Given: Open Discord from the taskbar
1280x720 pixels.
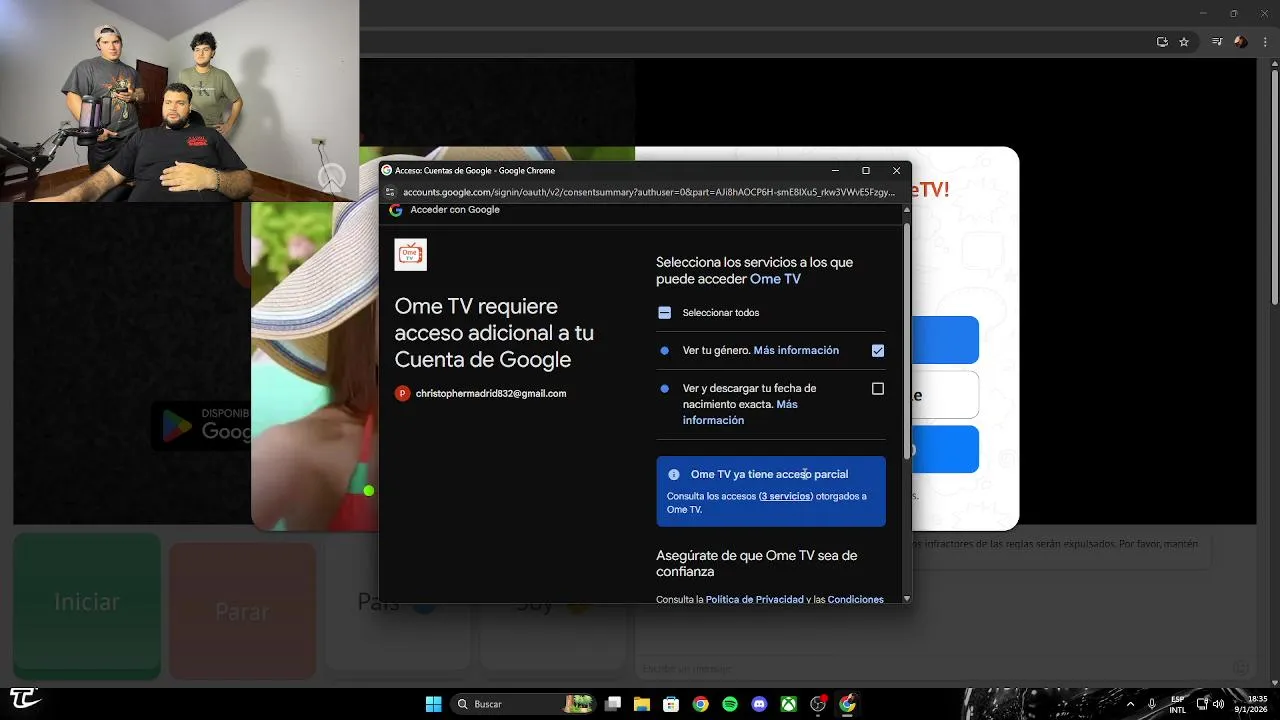Looking at the screenshot, I should pos(759,704).
